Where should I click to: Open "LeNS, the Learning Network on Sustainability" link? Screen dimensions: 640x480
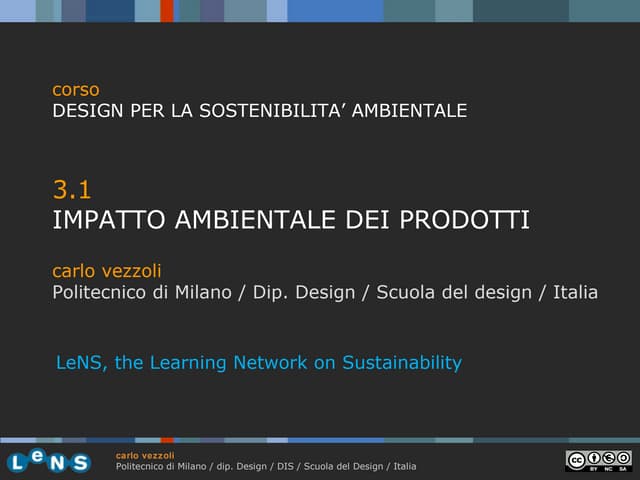click(x=259, y=362)
